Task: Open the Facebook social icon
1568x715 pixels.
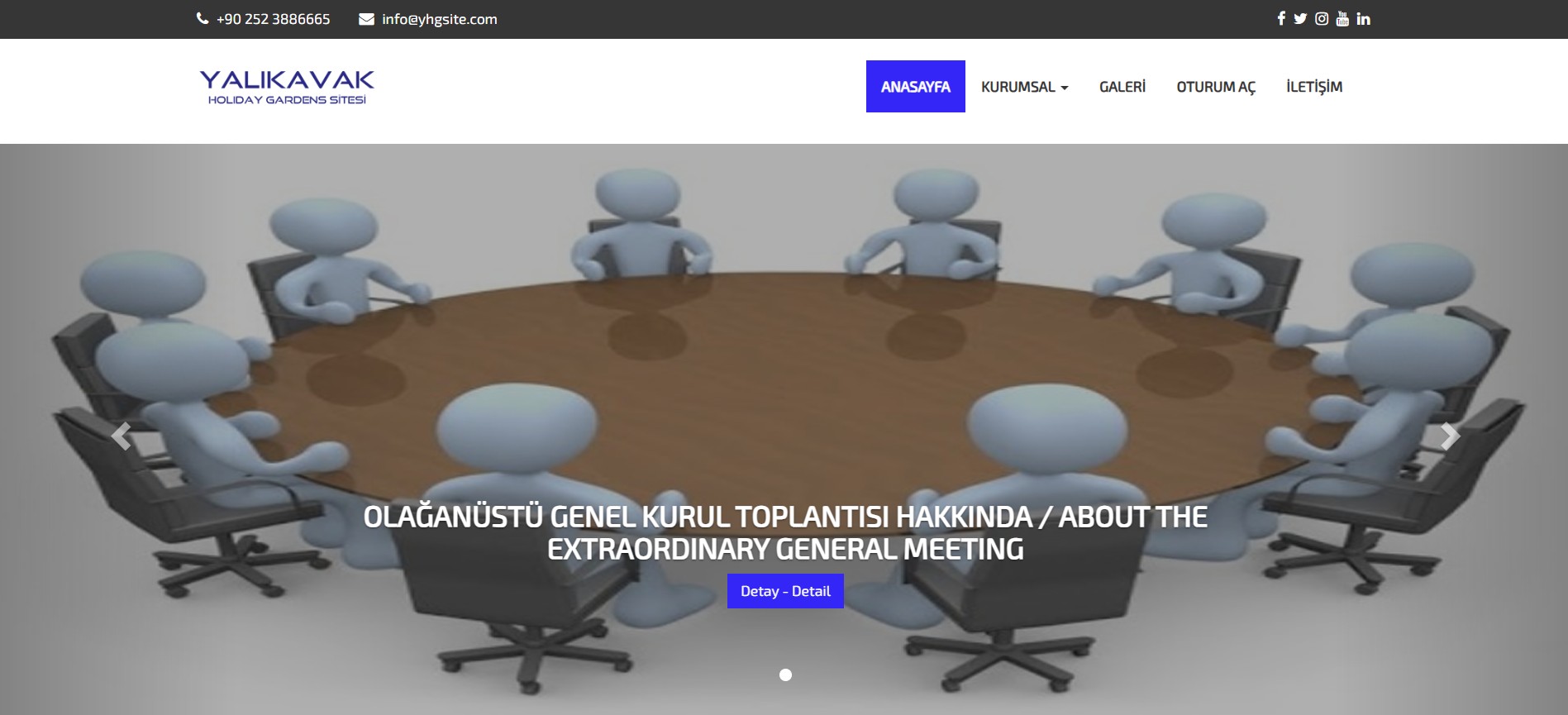Action: point(1281,18)
